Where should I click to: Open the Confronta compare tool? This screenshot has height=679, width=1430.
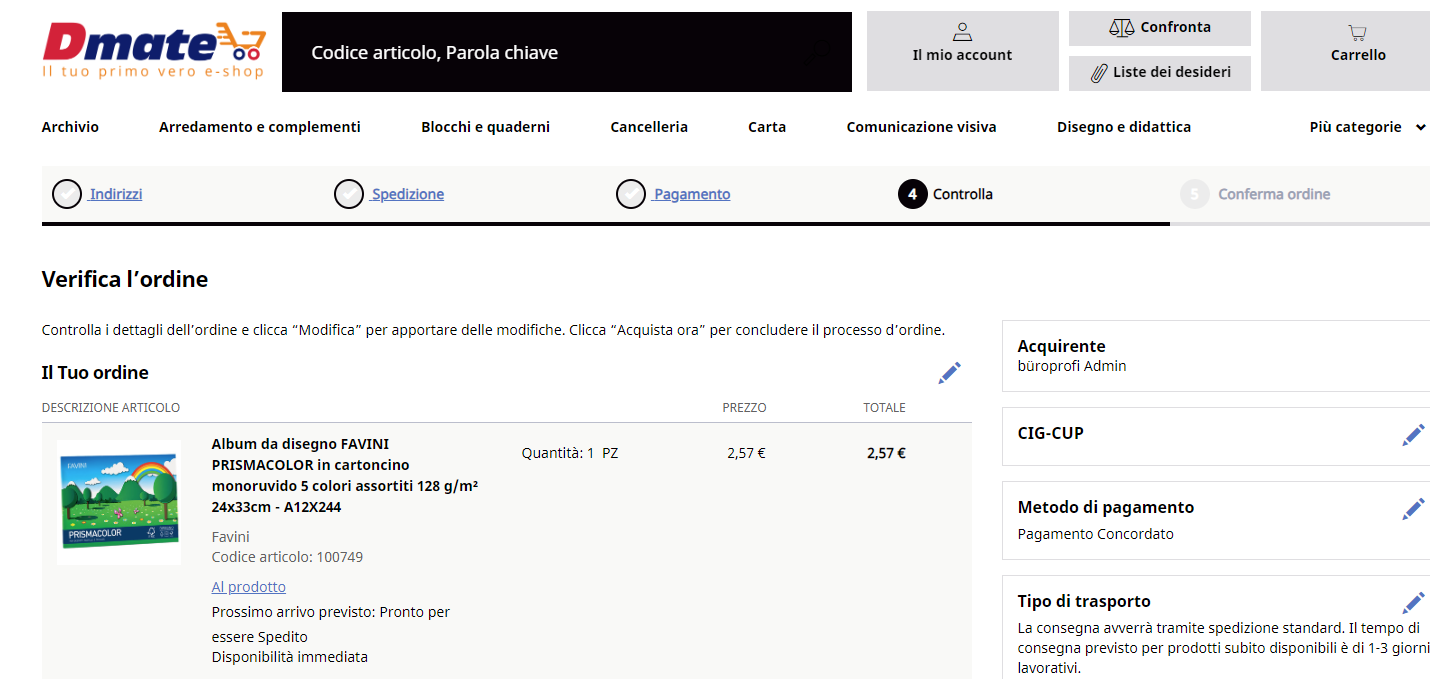pyautogui.click(x=1160, y=28)
